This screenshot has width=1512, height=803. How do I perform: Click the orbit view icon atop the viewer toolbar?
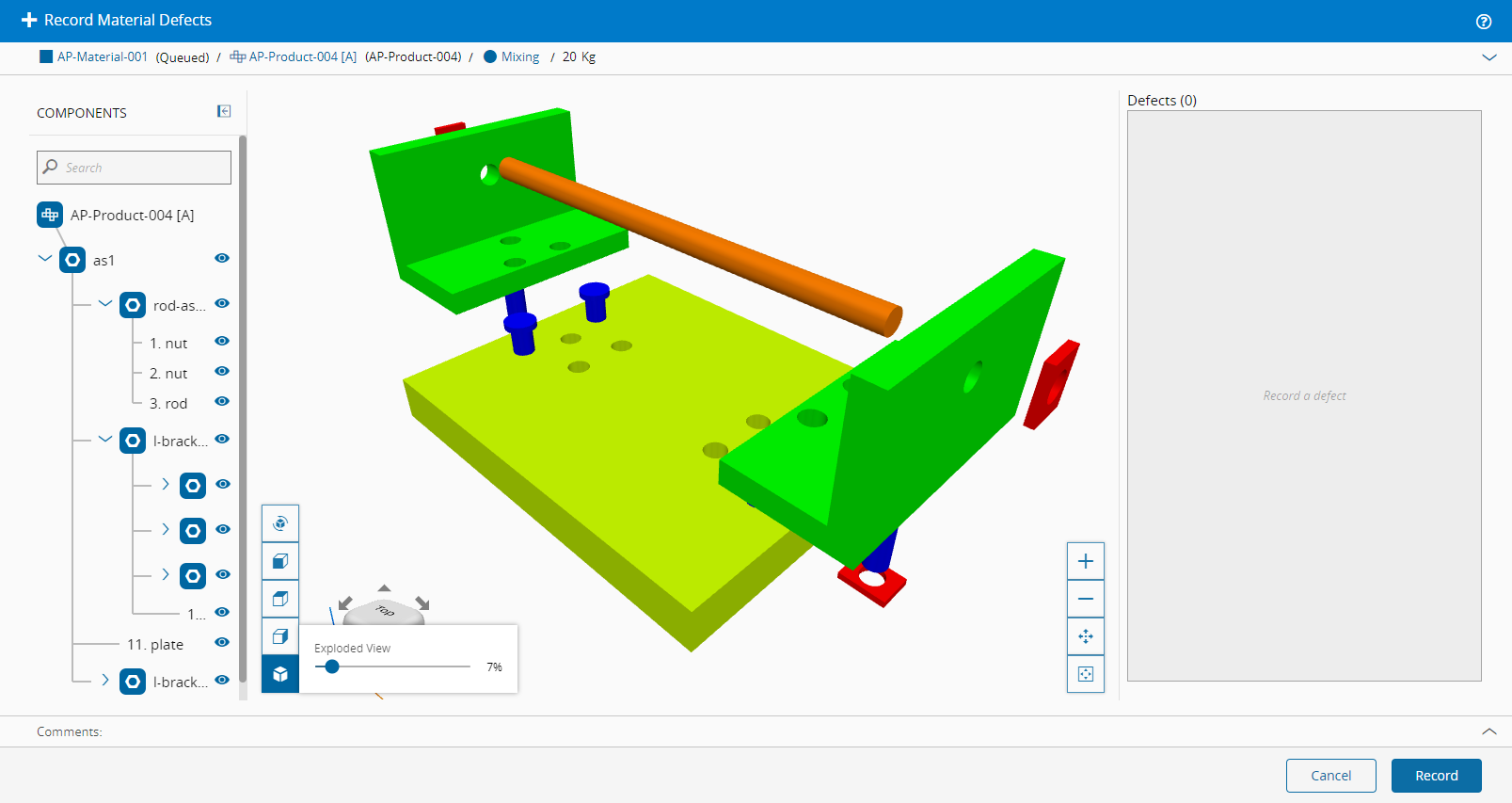coord(280,523)
